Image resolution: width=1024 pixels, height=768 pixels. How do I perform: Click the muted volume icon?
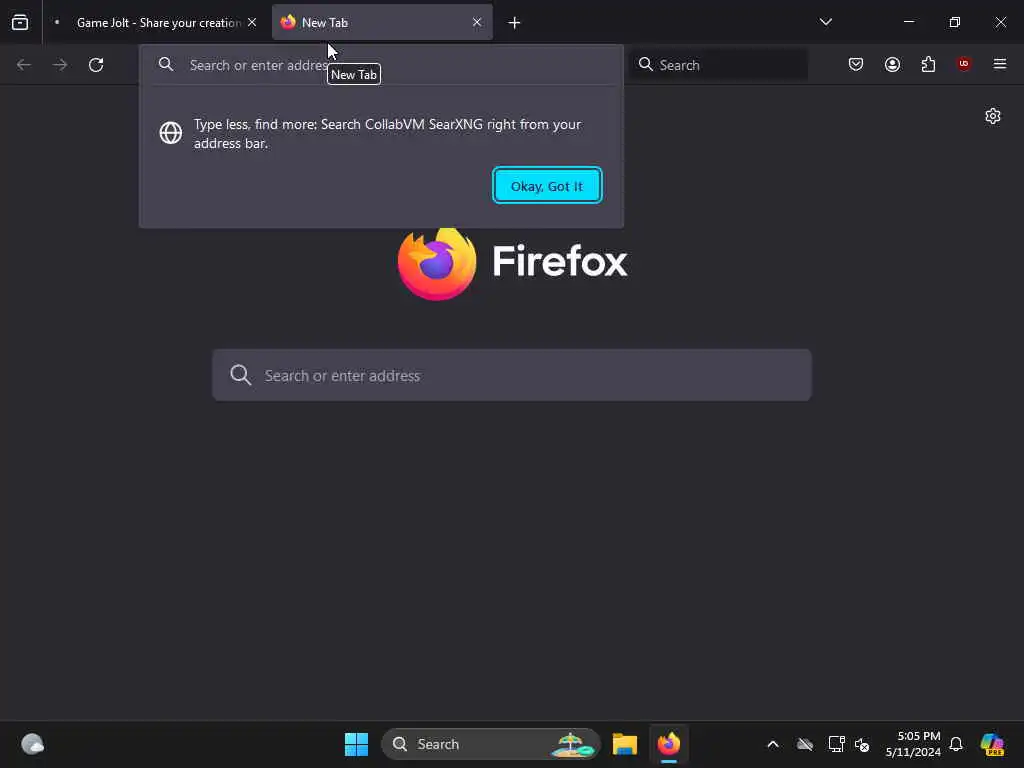pyautogui.click(x=862, y=744)
